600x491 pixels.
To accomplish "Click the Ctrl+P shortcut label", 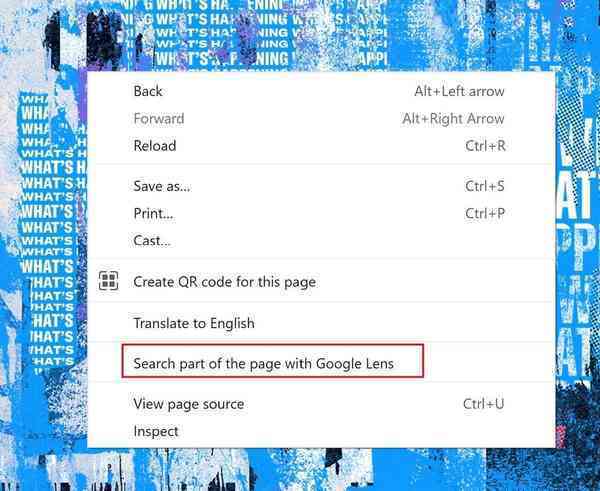I will tap(485, 213).
